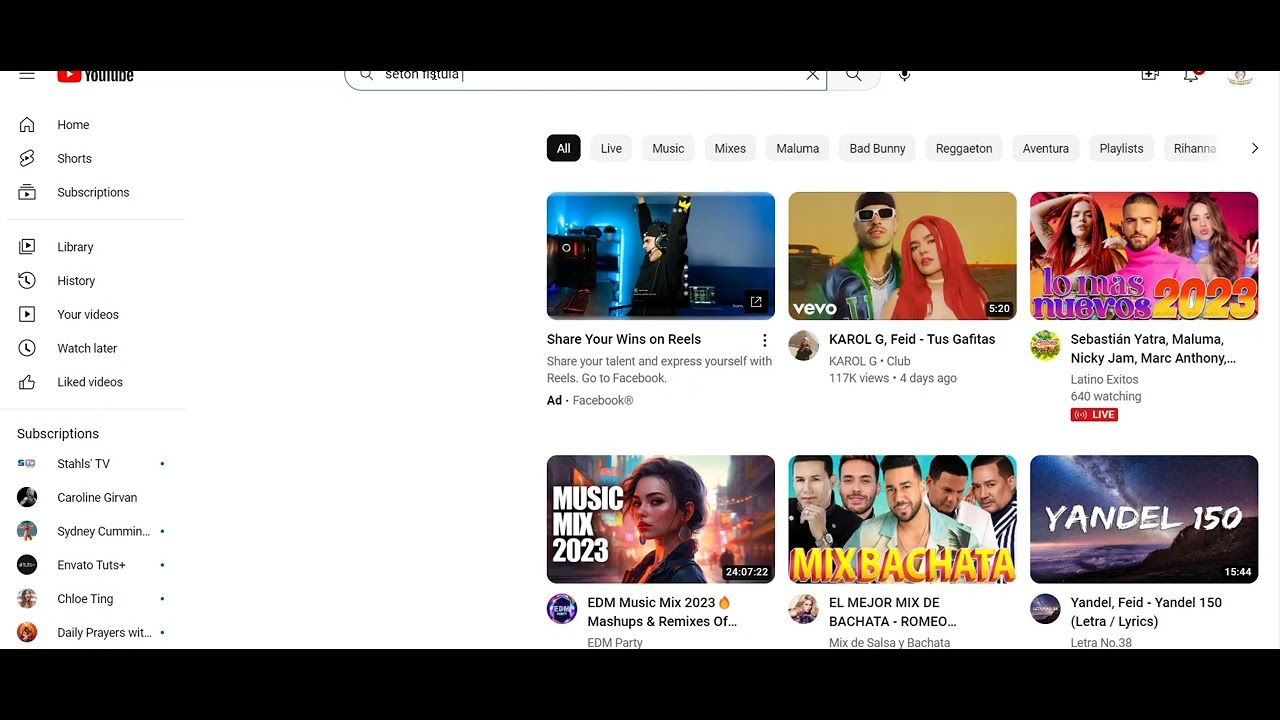Select the Playlists filter chip
Viewport: 1280px width, 720px height.
pos(1121,148)
